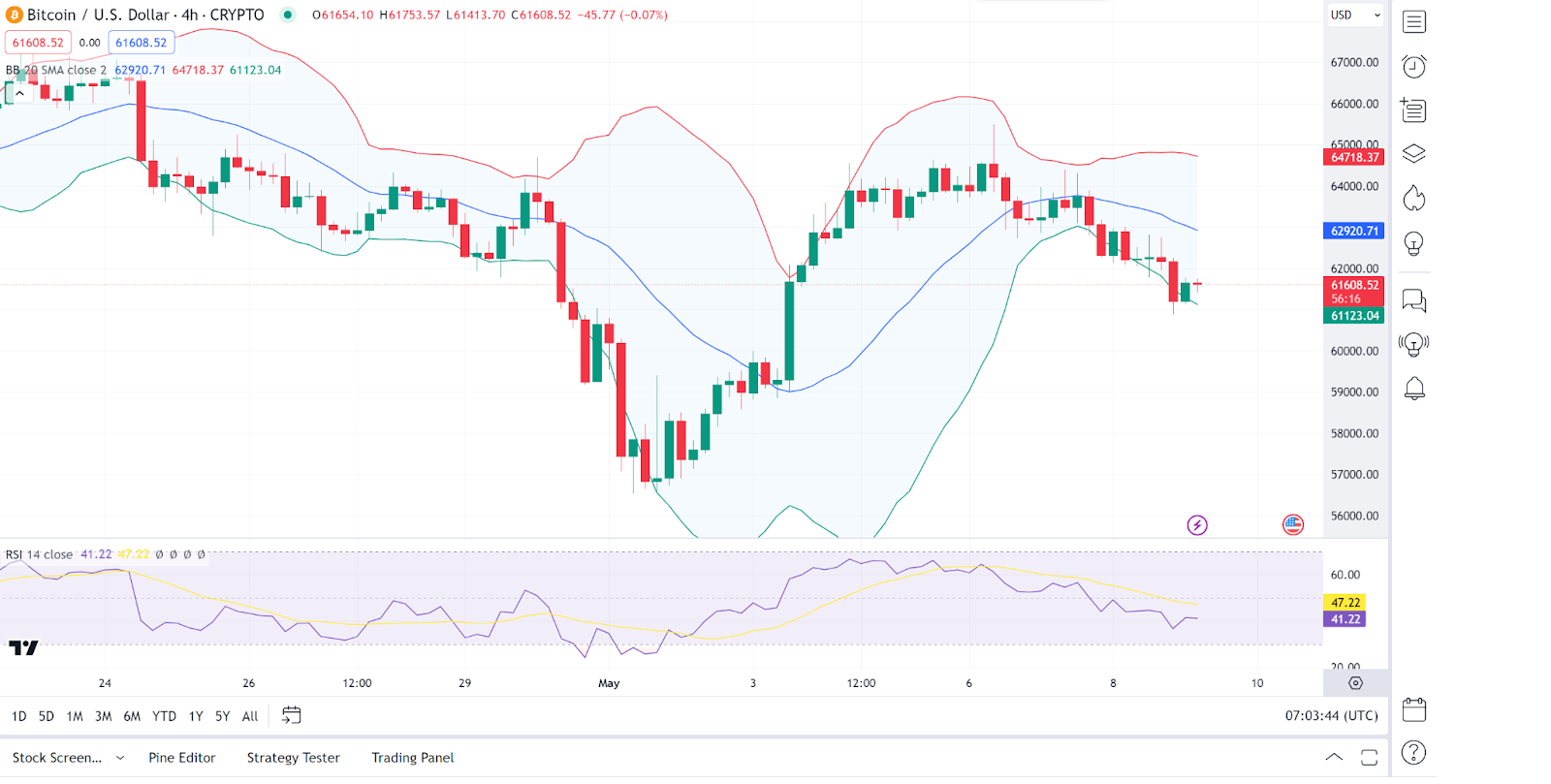Set the 1D time range

pos(18,716)
